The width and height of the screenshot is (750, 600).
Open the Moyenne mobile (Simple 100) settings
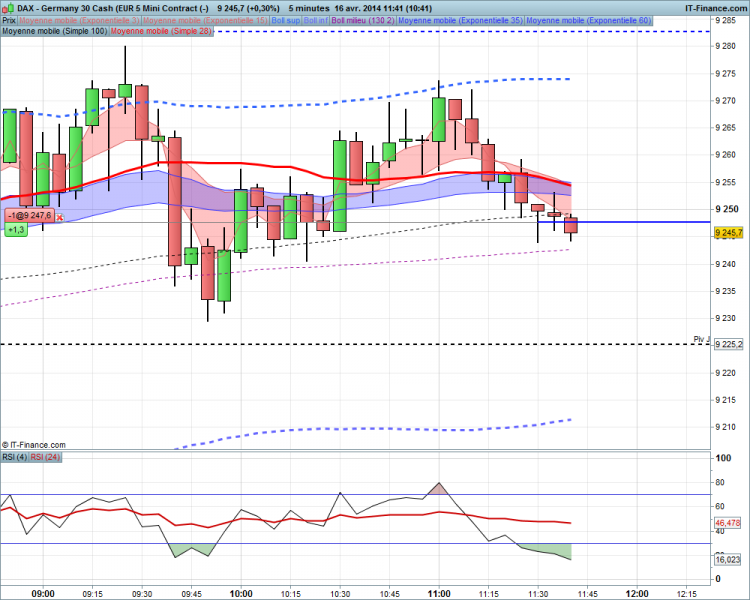(55, 31)
